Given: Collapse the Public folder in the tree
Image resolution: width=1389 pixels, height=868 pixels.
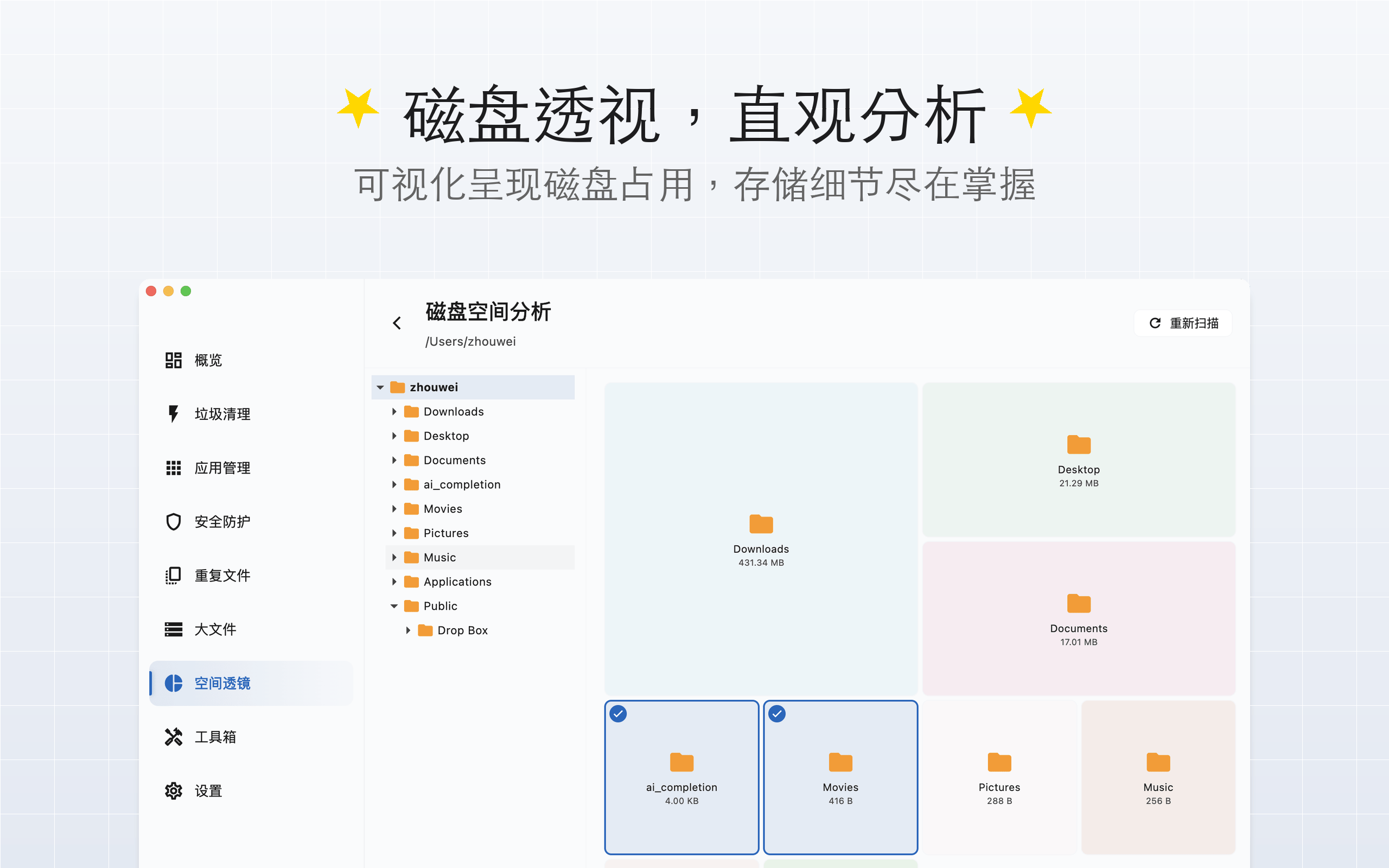Looking at the screenshot, I should [x=394, y=605].
